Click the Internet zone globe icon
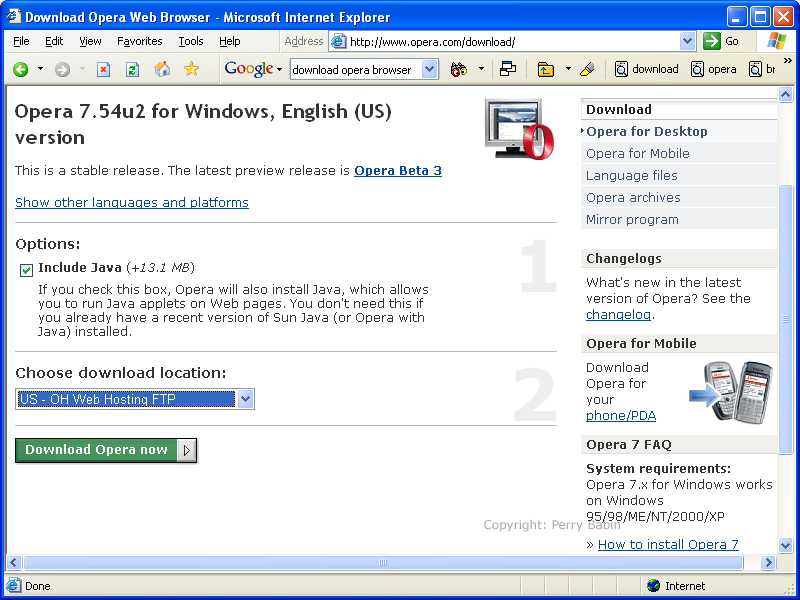 coord(653,586)
